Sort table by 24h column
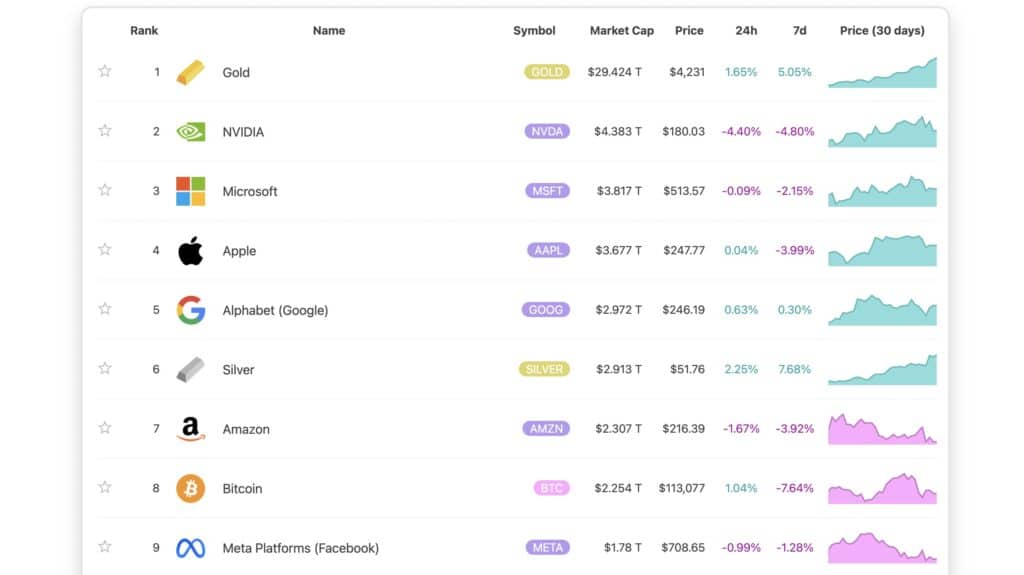This screenshot has height=575, width=1024. coord(746,31)
